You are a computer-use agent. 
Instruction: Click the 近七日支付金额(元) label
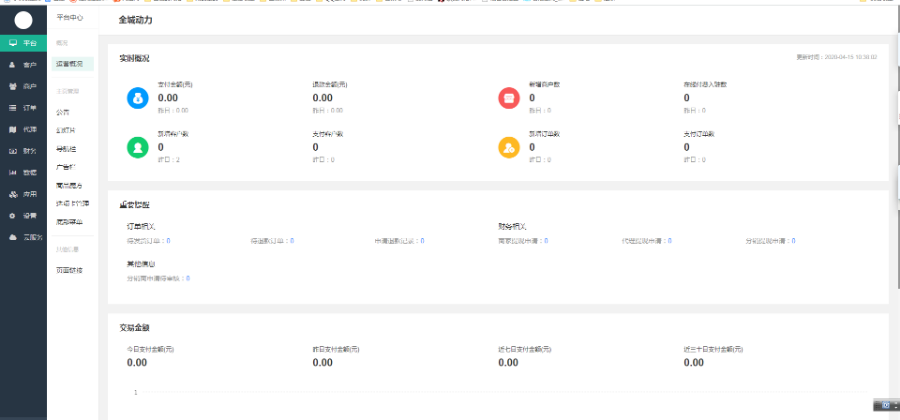525,349
